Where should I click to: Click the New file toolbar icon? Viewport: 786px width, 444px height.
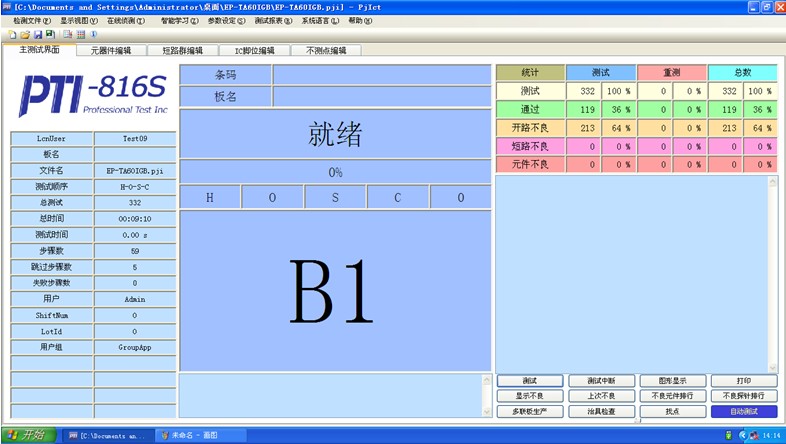coord(12,34)
